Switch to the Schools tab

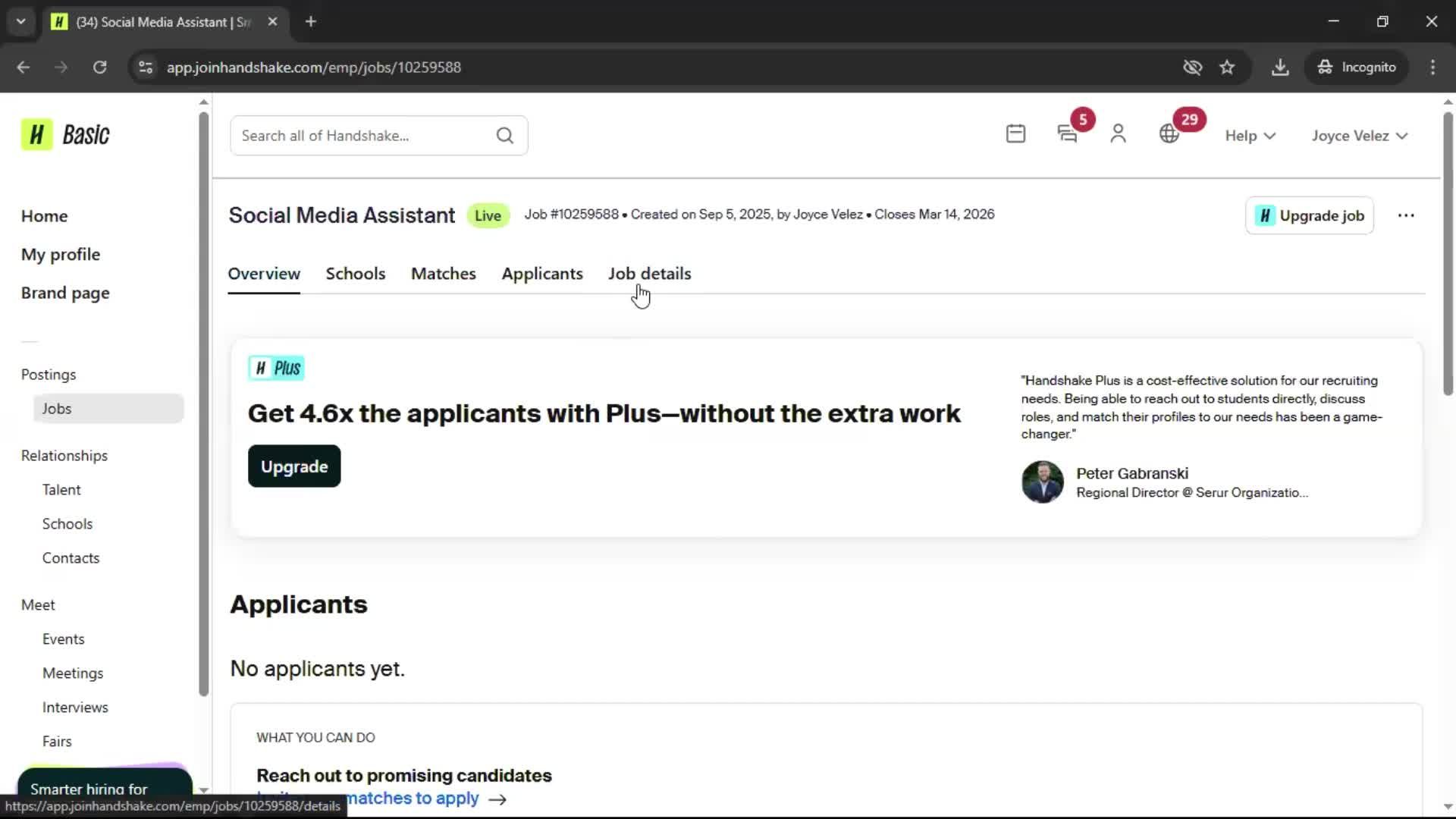pos(356,273)
